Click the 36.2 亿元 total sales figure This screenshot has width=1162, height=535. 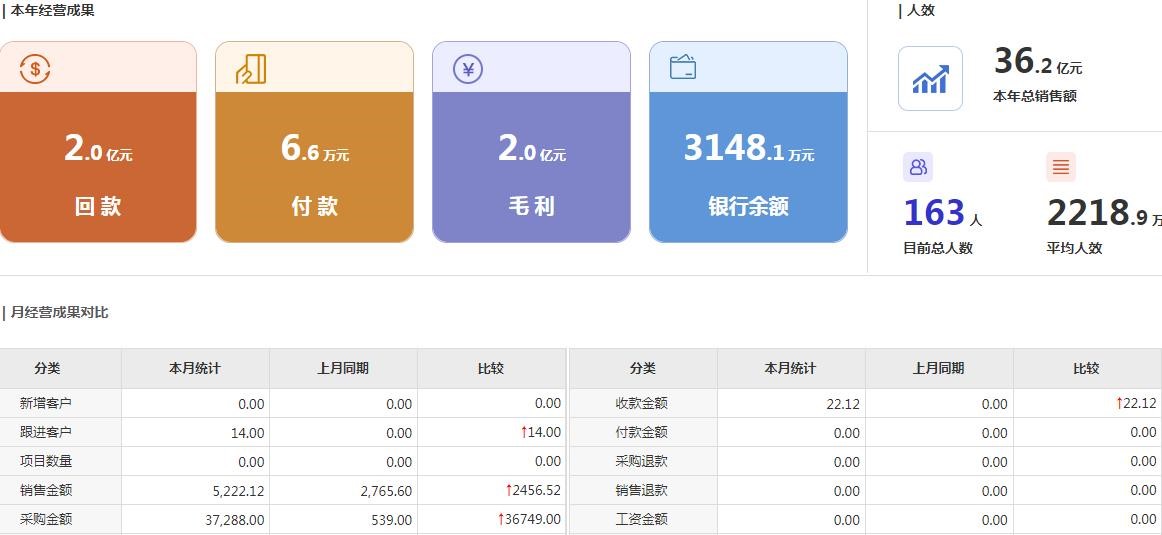coord(1038,62)
